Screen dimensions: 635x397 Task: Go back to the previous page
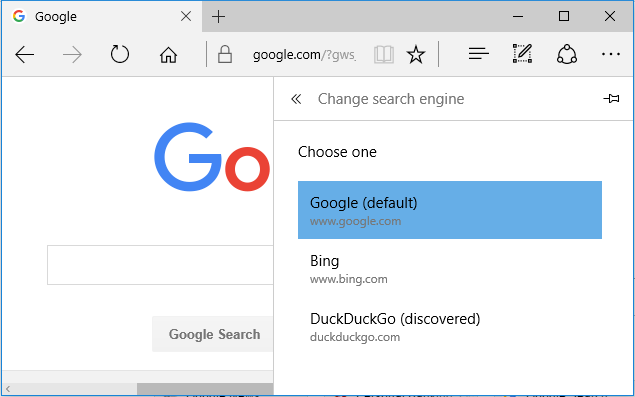pyautogui.click(x=24, y=54)
